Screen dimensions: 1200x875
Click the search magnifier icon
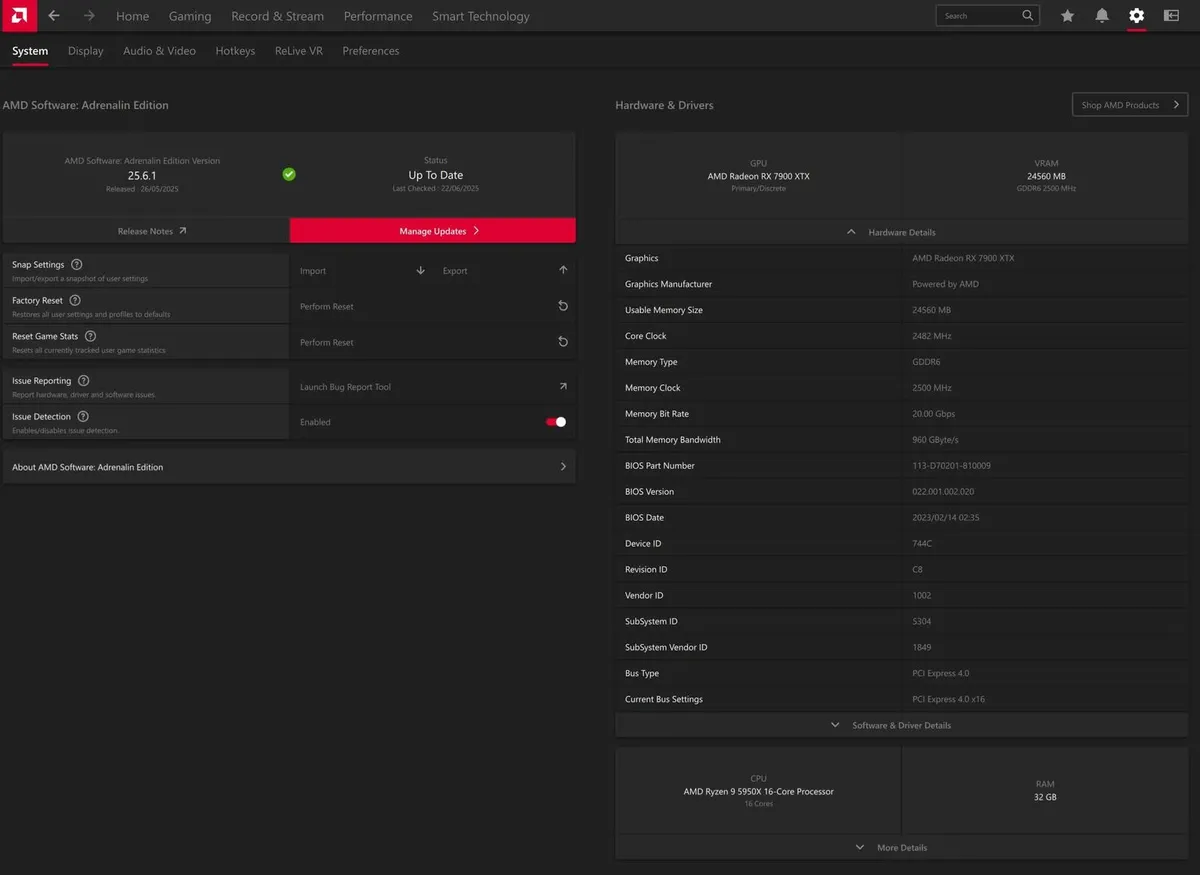[x=1027, y=16]
